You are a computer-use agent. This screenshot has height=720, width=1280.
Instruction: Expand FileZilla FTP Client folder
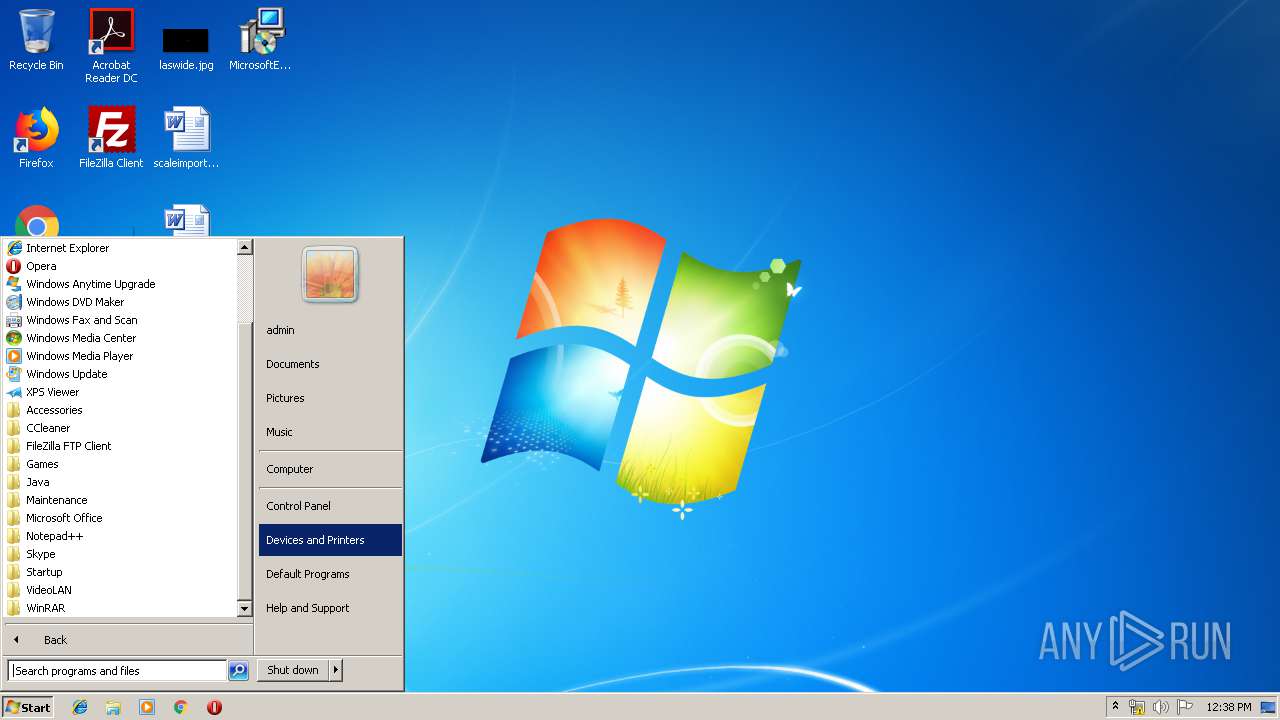[120, 446]
